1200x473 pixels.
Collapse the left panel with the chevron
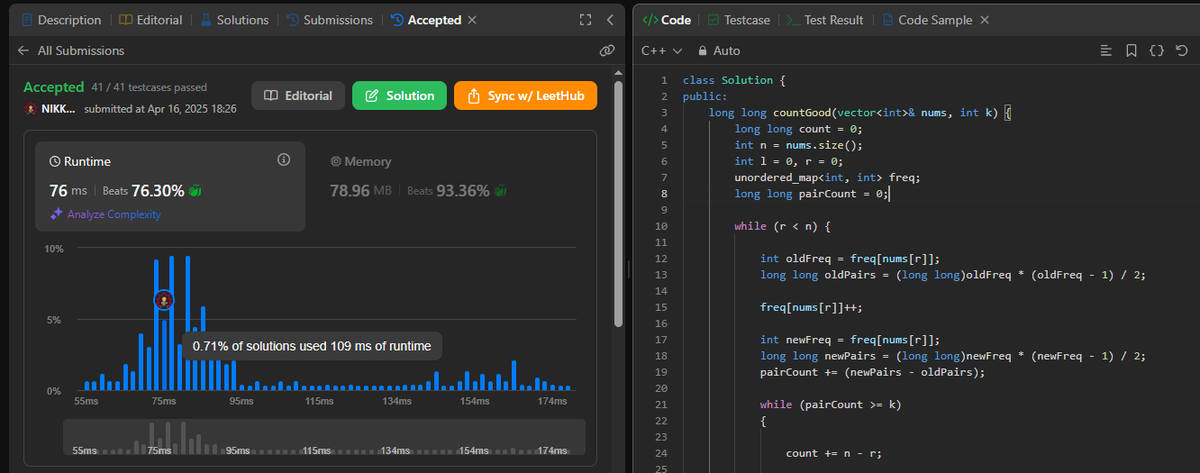point(611,20)
